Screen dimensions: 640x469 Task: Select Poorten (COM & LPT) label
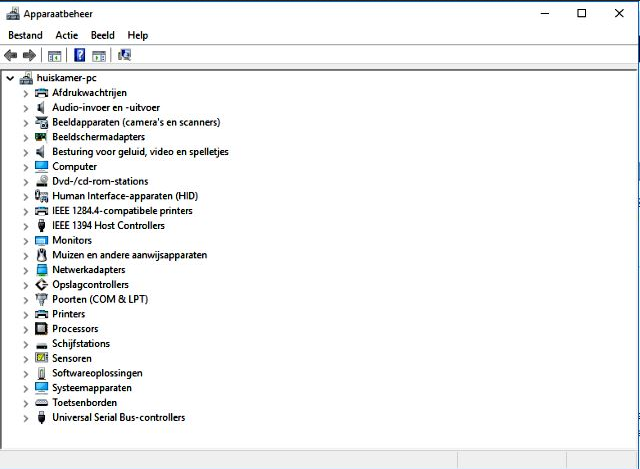click(x=100, y=299)
